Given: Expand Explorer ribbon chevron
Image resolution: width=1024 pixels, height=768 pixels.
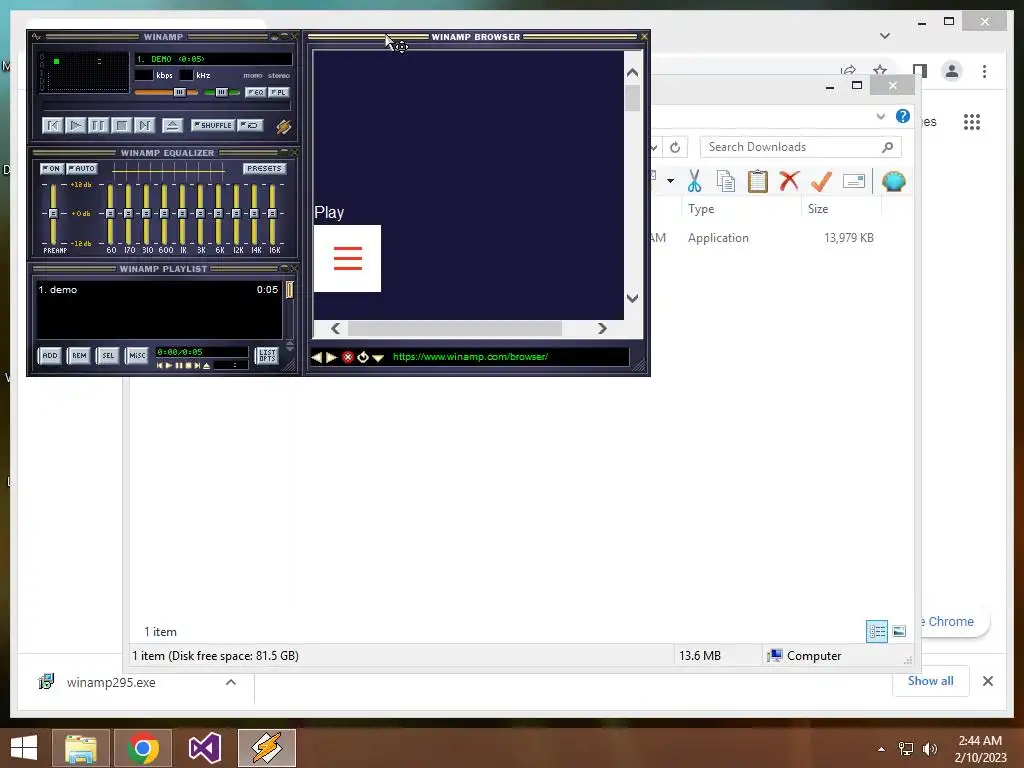Looking at the screenshot, I should click(880, 116).
